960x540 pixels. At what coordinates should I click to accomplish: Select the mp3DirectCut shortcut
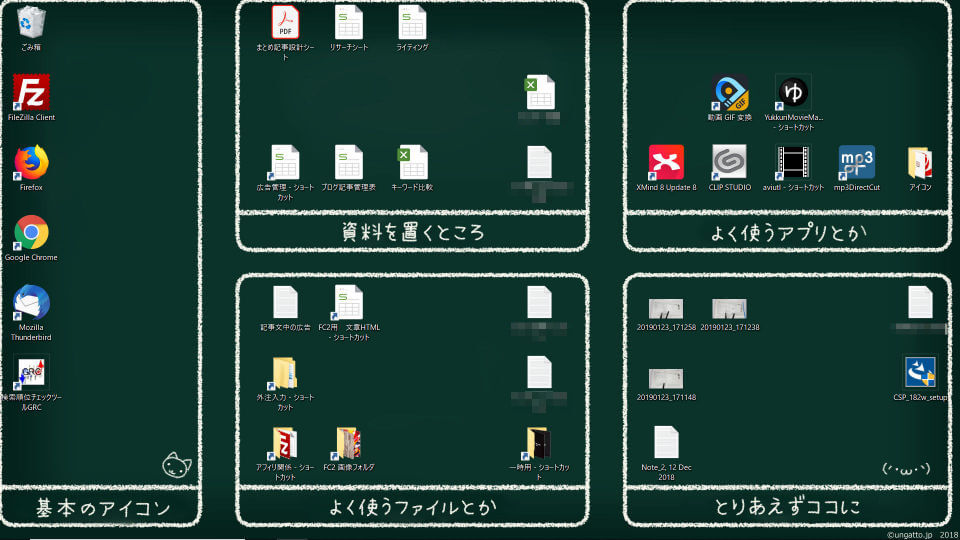click(x=857, y=162)
